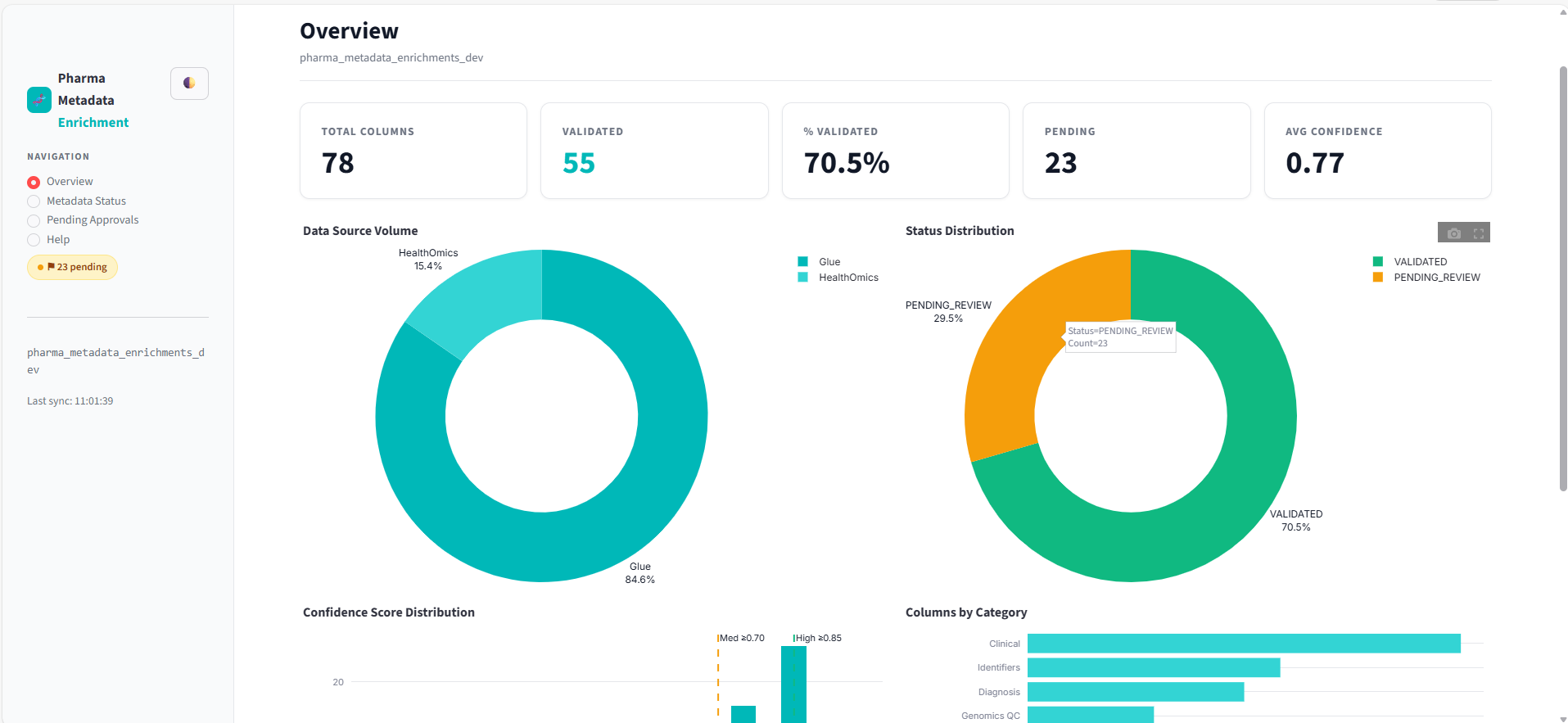The width and height of the screenshot is (1568, 723).
Task: Click the Total Columns 78 card
Action: (x=413, y=151)
